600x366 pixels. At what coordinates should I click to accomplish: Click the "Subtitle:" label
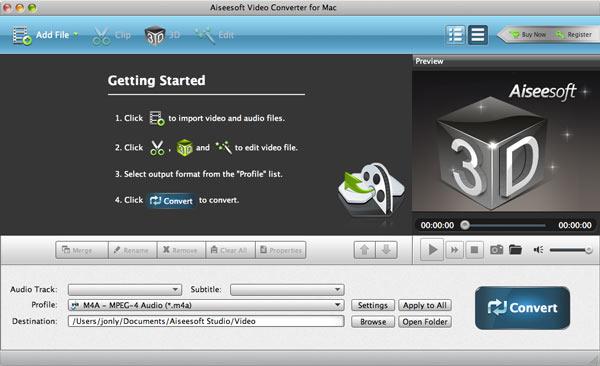[x=206, y=289]
